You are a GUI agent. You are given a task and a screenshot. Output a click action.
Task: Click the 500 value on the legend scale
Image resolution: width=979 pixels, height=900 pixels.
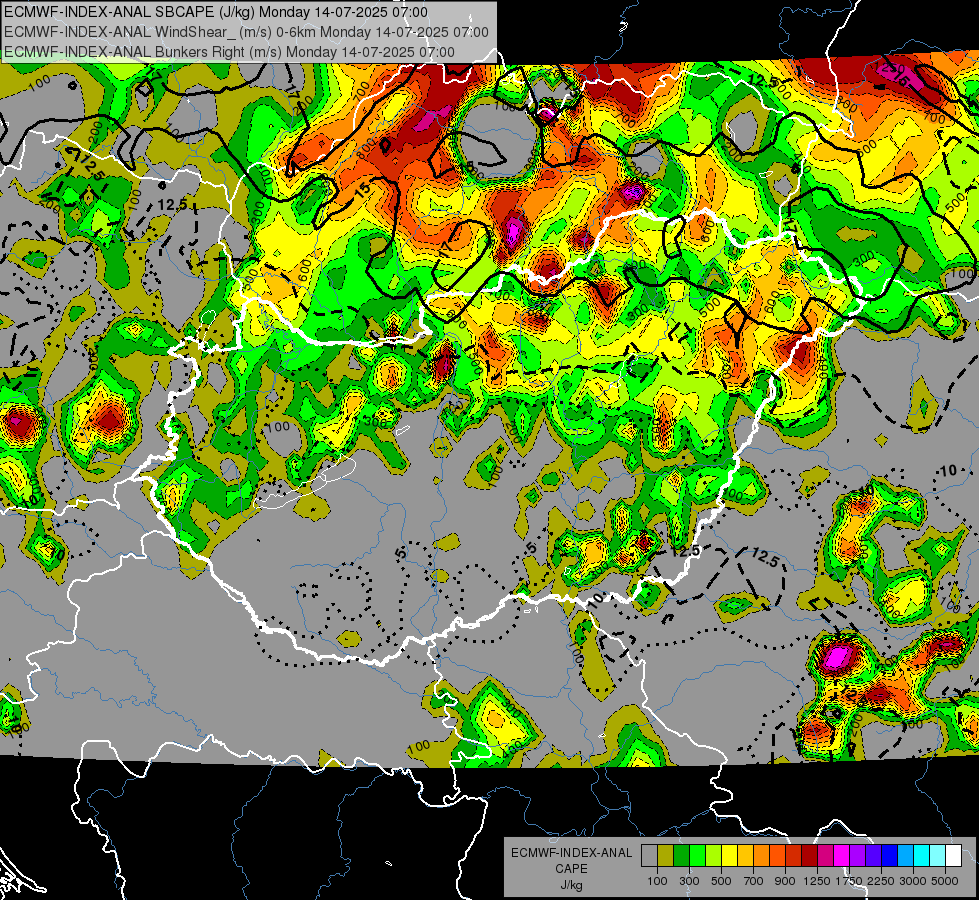click(721, 881)
